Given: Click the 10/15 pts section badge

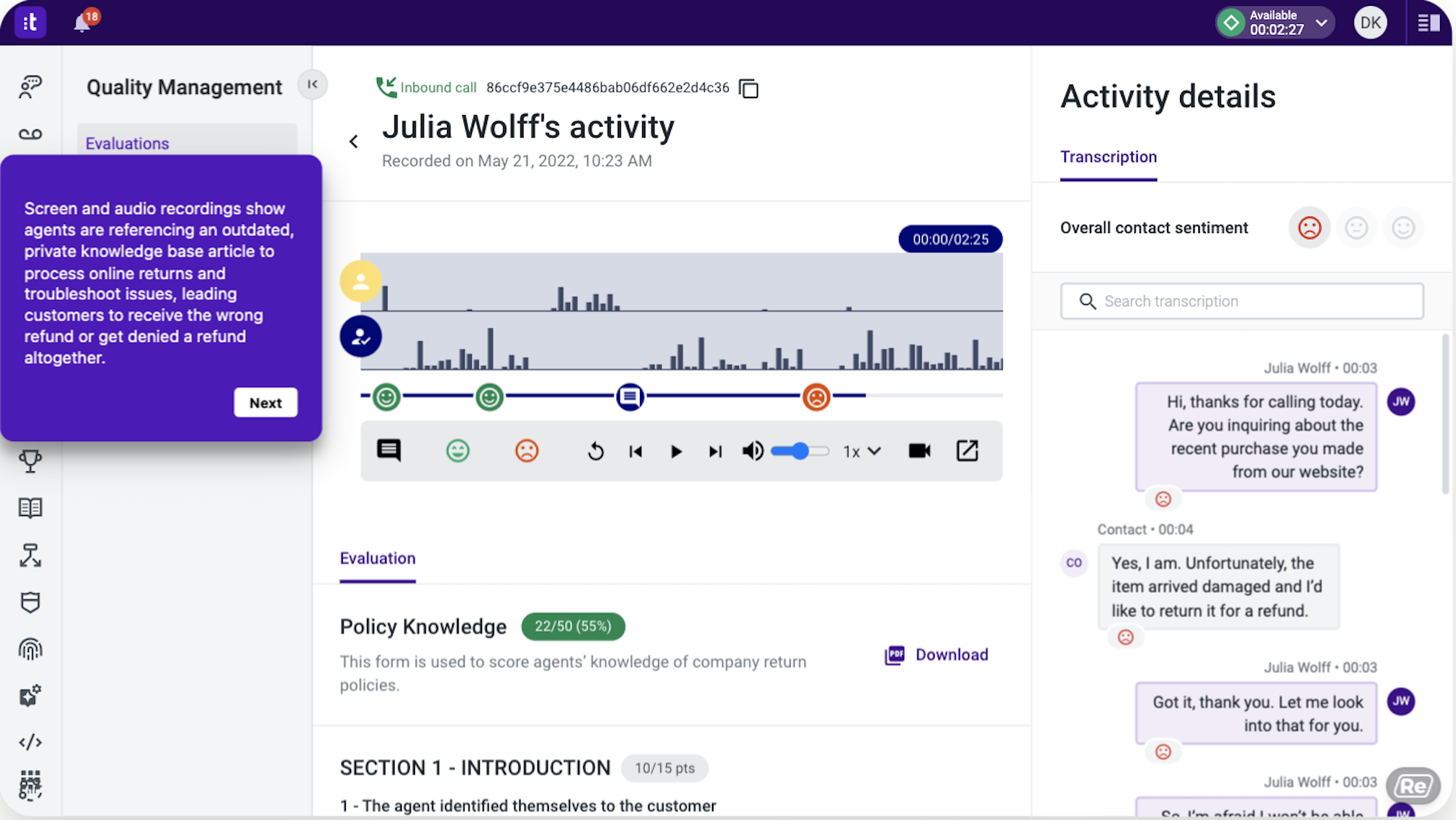Looking at the screenshot, I should pyautogui.click(x=665, y=768).
